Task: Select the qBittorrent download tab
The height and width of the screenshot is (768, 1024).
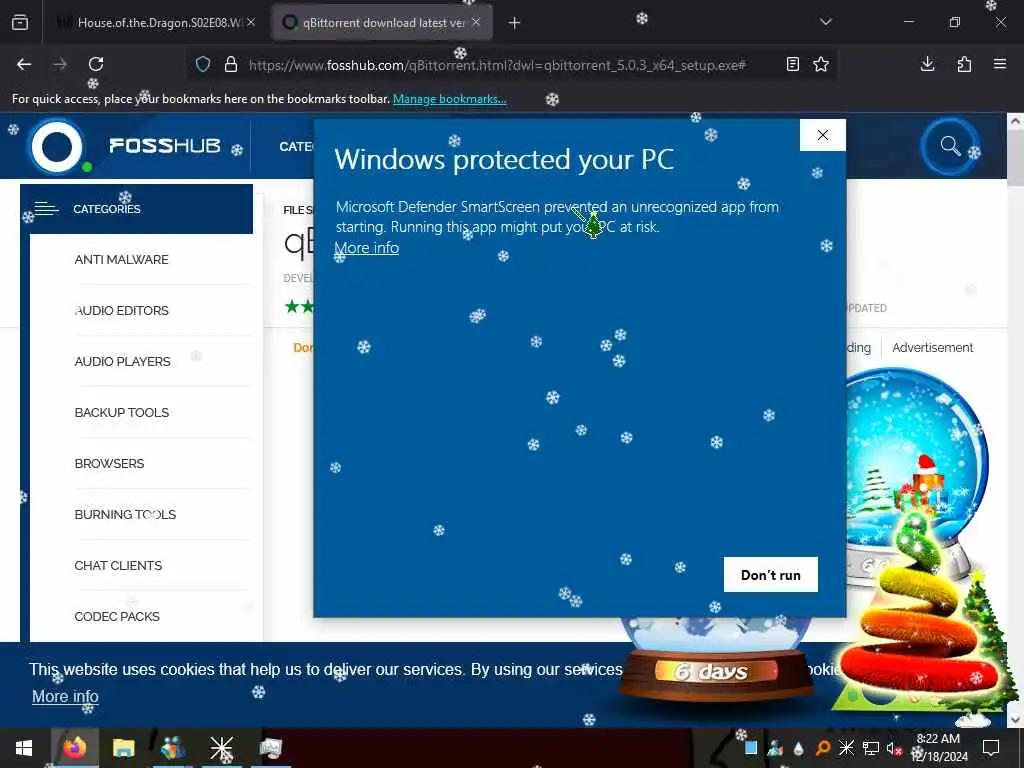Action: click(382, 22)
